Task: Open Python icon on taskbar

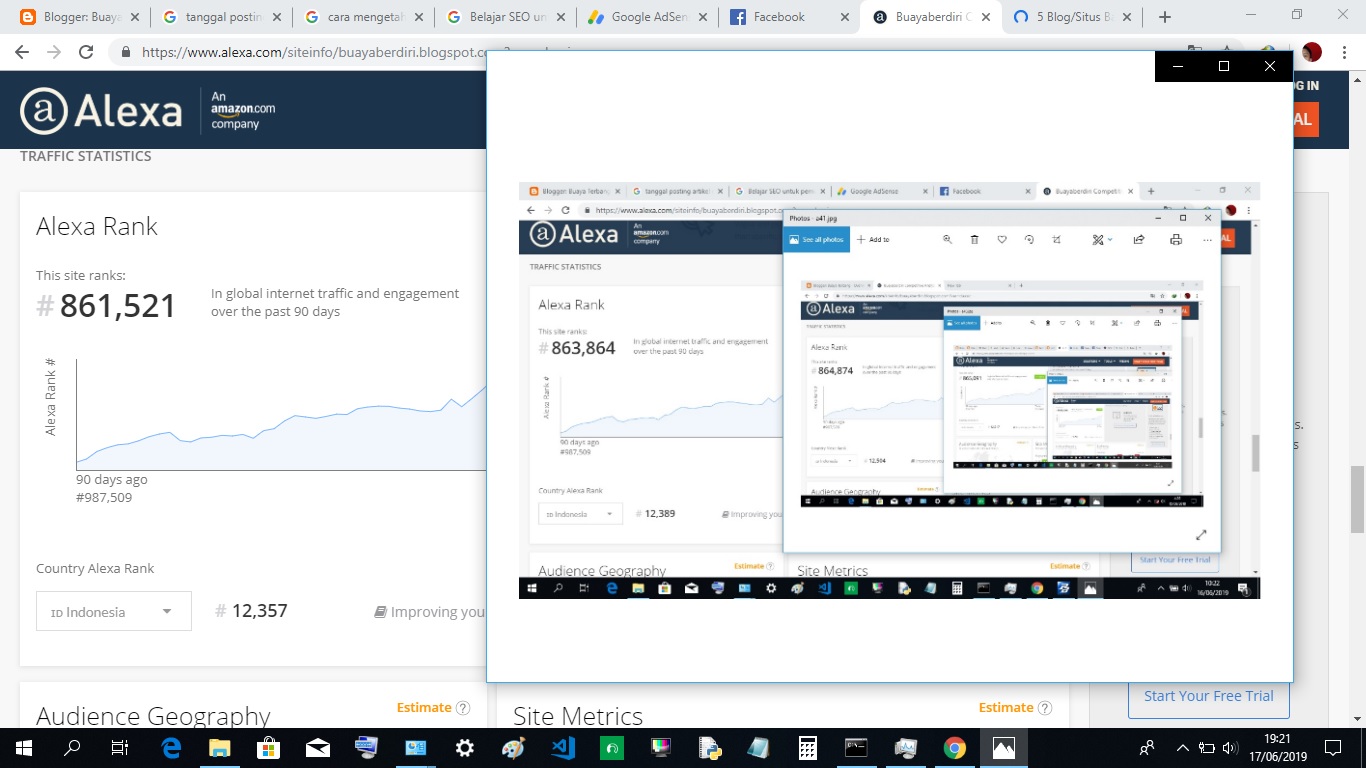Action: click(709, 747)
